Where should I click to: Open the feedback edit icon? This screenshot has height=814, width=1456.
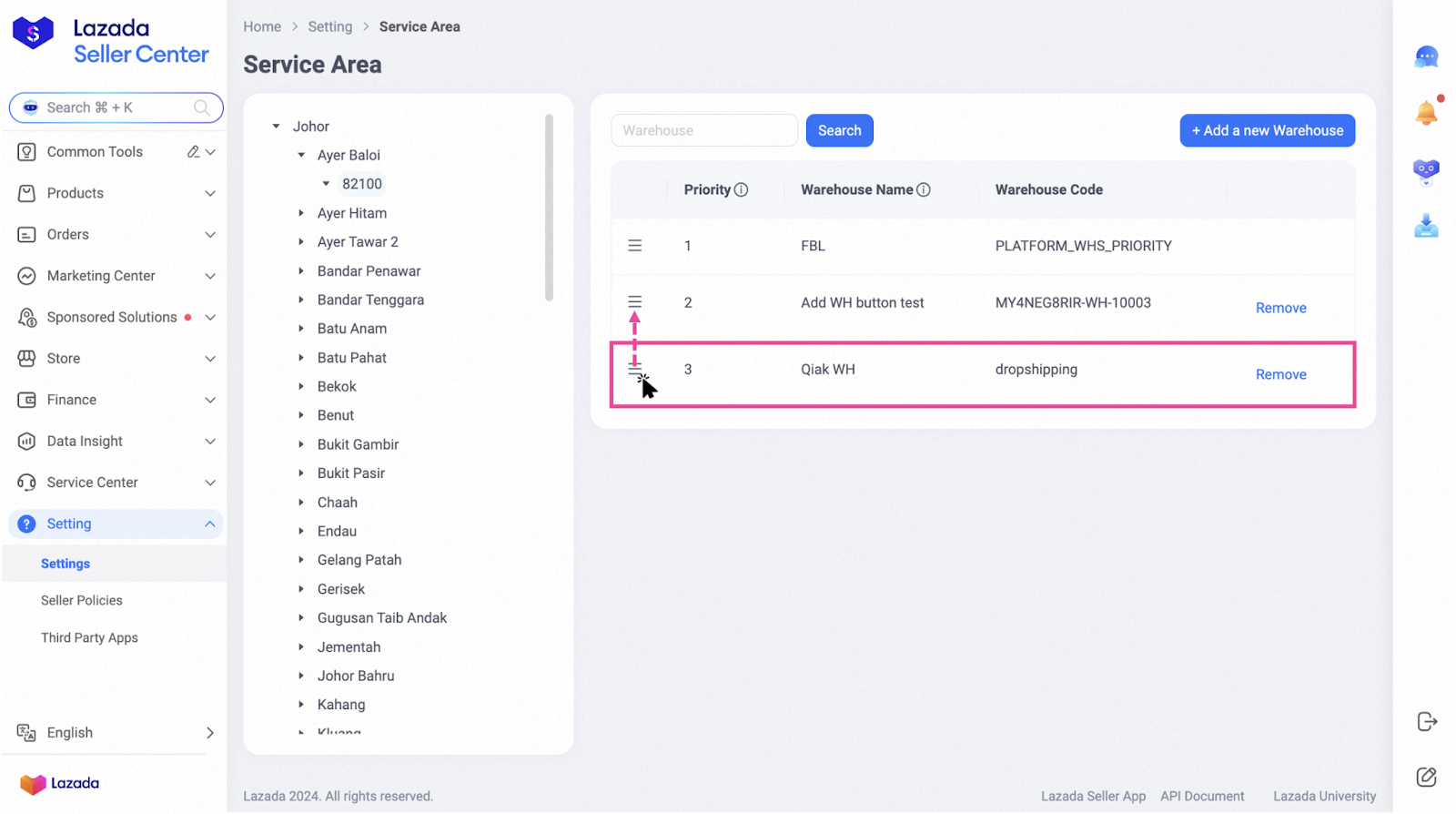click(1426, 777)
